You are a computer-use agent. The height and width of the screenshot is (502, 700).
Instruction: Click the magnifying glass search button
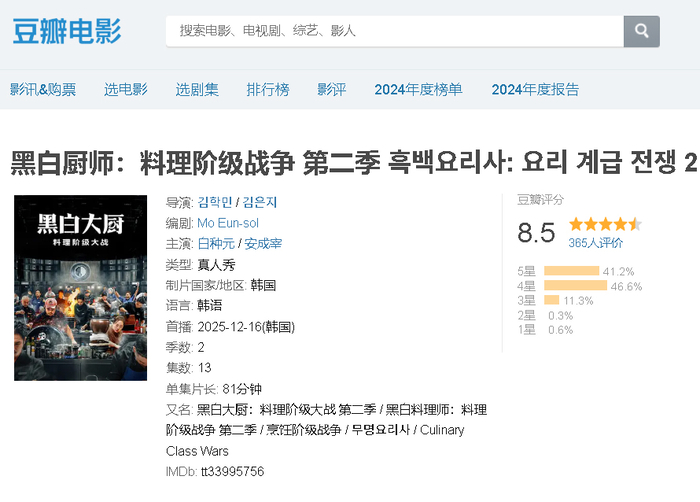[x=641, y=31]
